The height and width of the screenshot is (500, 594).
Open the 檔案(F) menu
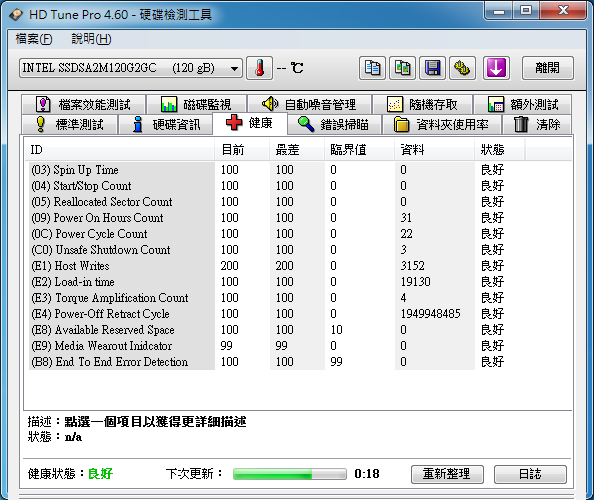click(x=34, y=39)
